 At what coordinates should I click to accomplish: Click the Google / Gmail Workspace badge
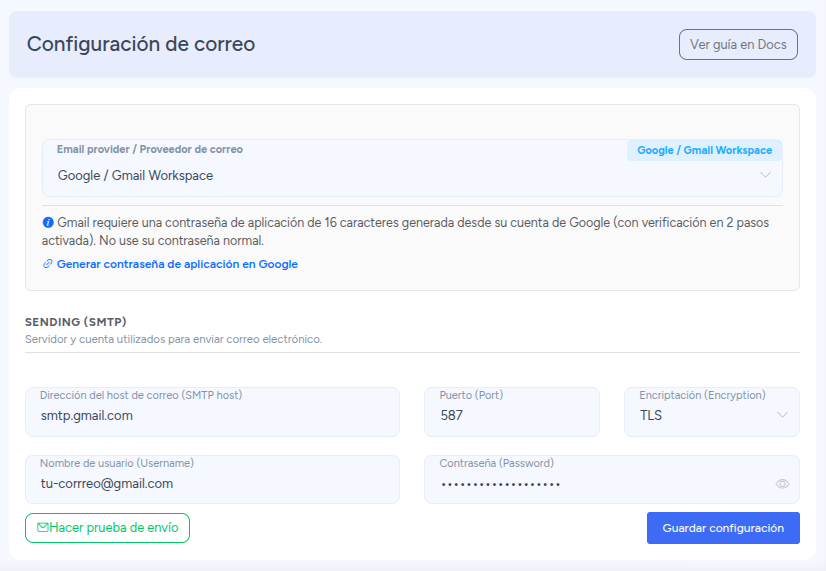pos(704,150)
